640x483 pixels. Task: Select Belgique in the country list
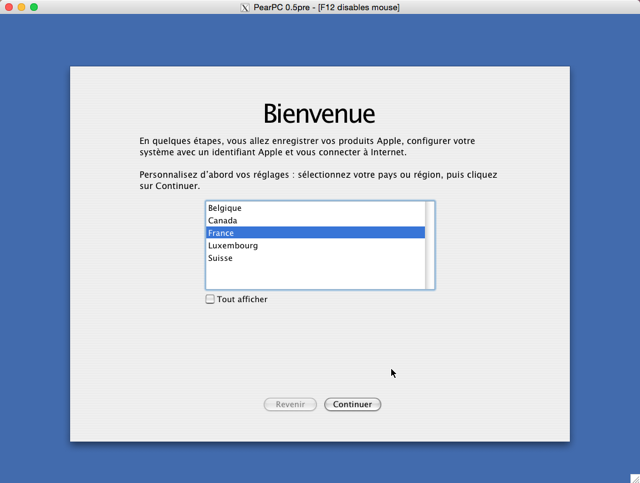click(x=315, y=208)
